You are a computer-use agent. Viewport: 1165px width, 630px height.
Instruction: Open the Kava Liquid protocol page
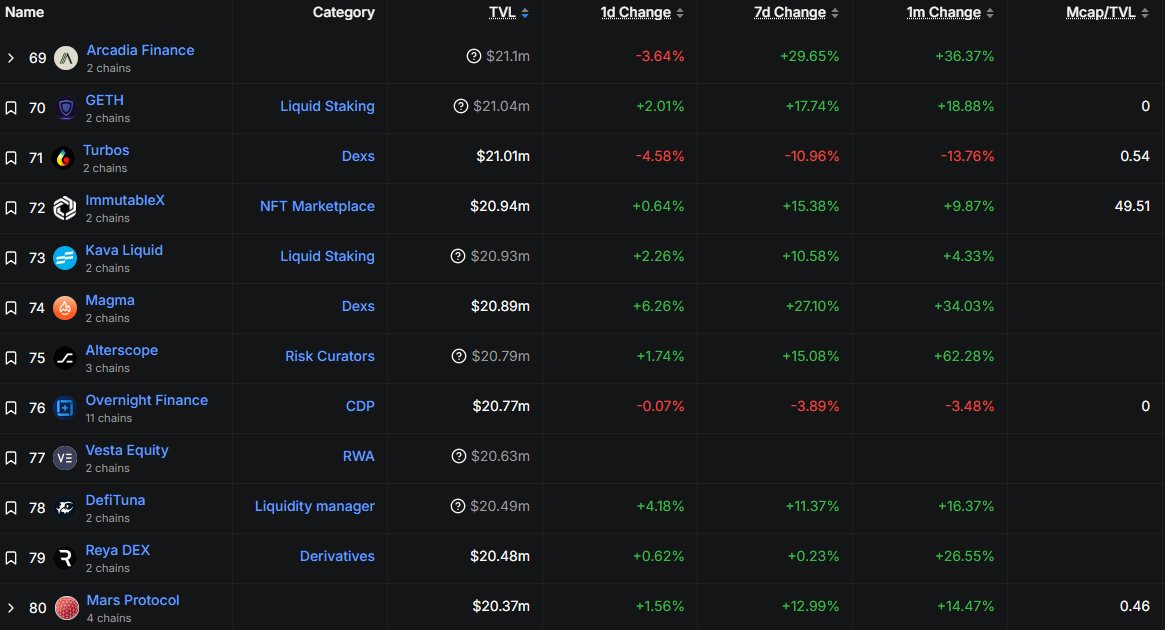pyautogui.click(x=124, y=250)
